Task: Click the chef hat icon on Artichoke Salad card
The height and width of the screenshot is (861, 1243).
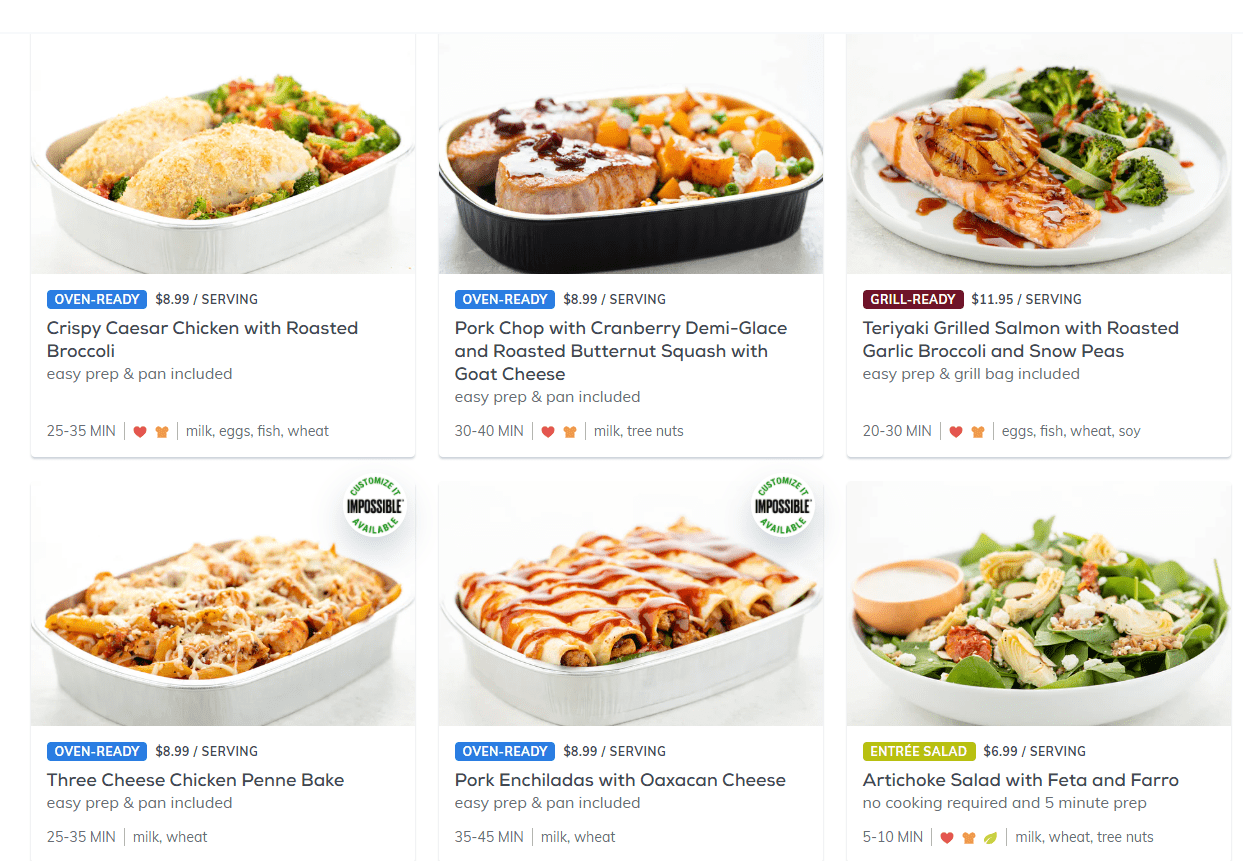Action: point(969,838)
